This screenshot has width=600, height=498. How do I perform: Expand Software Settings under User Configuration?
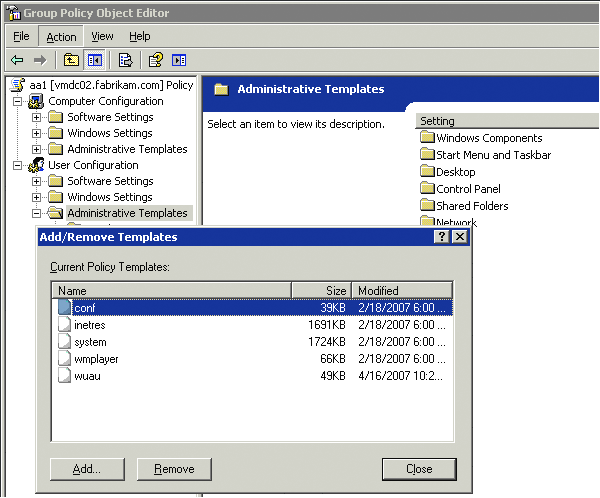pyautogui.click(x=36, y=181)
